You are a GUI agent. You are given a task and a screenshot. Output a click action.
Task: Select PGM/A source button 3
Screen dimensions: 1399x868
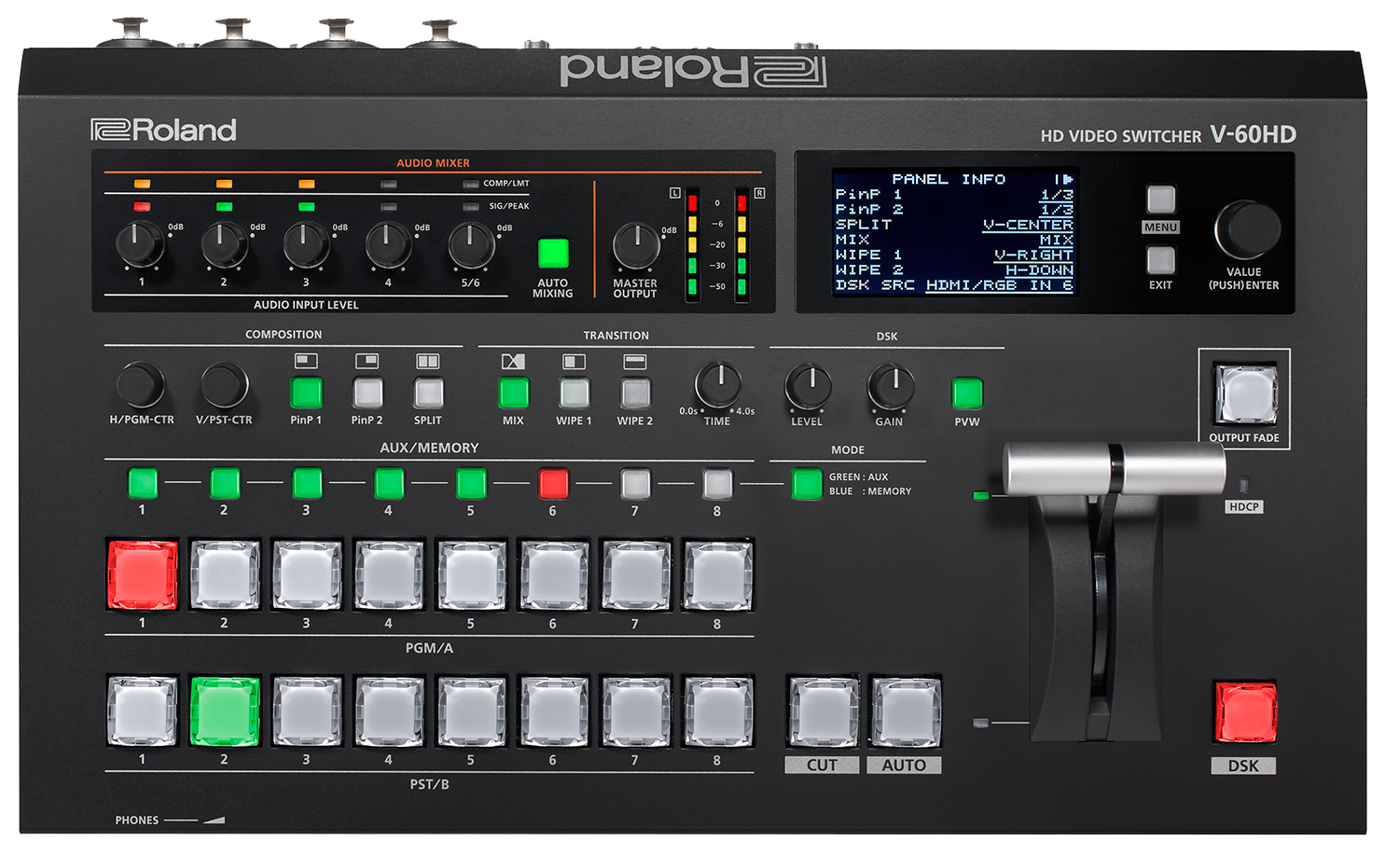[307, 575]
